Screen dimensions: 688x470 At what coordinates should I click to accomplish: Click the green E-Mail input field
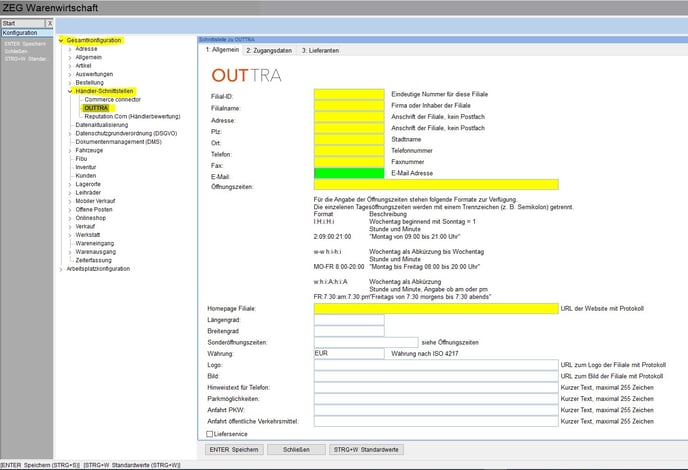pos(349,173)
